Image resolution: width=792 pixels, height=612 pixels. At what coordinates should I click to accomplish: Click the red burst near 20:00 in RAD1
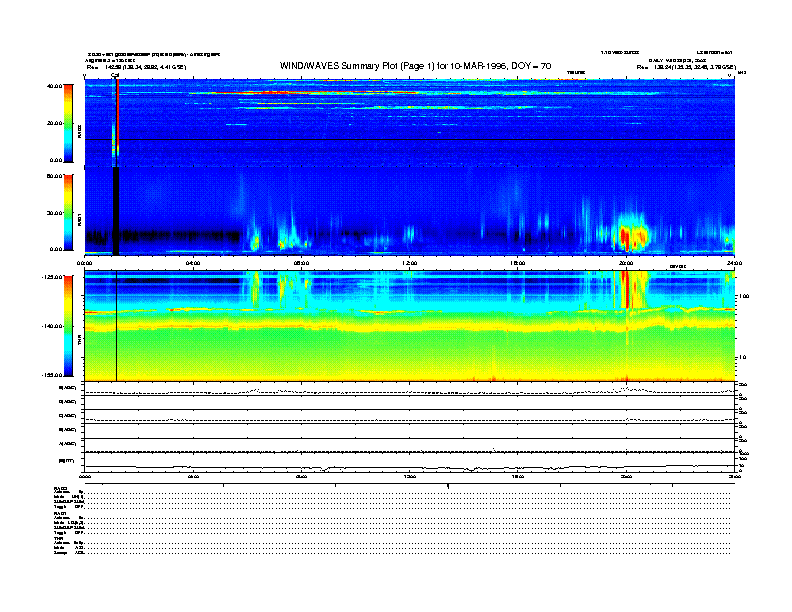point(625,237)
